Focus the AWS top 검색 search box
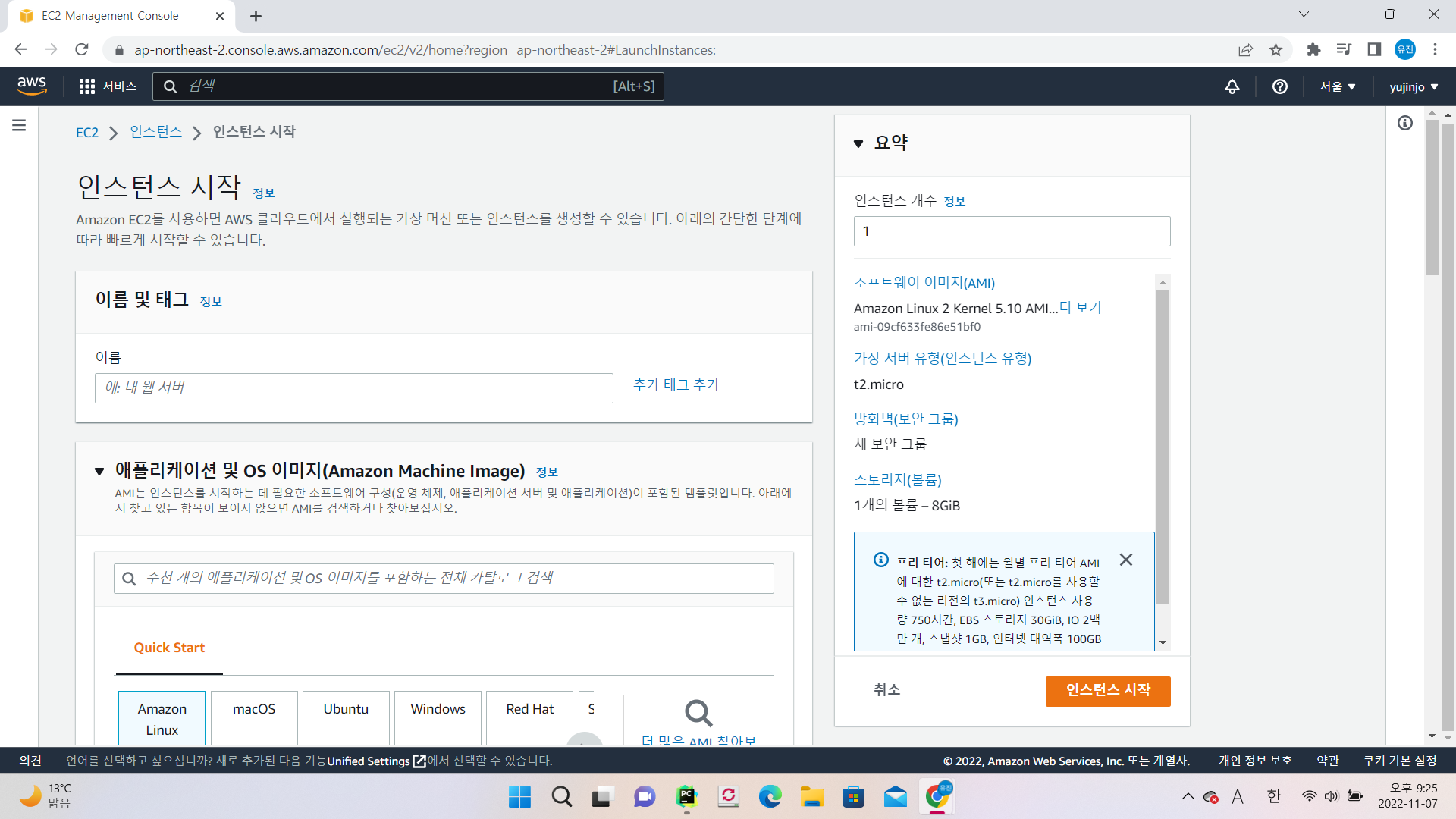 [408, 86]
